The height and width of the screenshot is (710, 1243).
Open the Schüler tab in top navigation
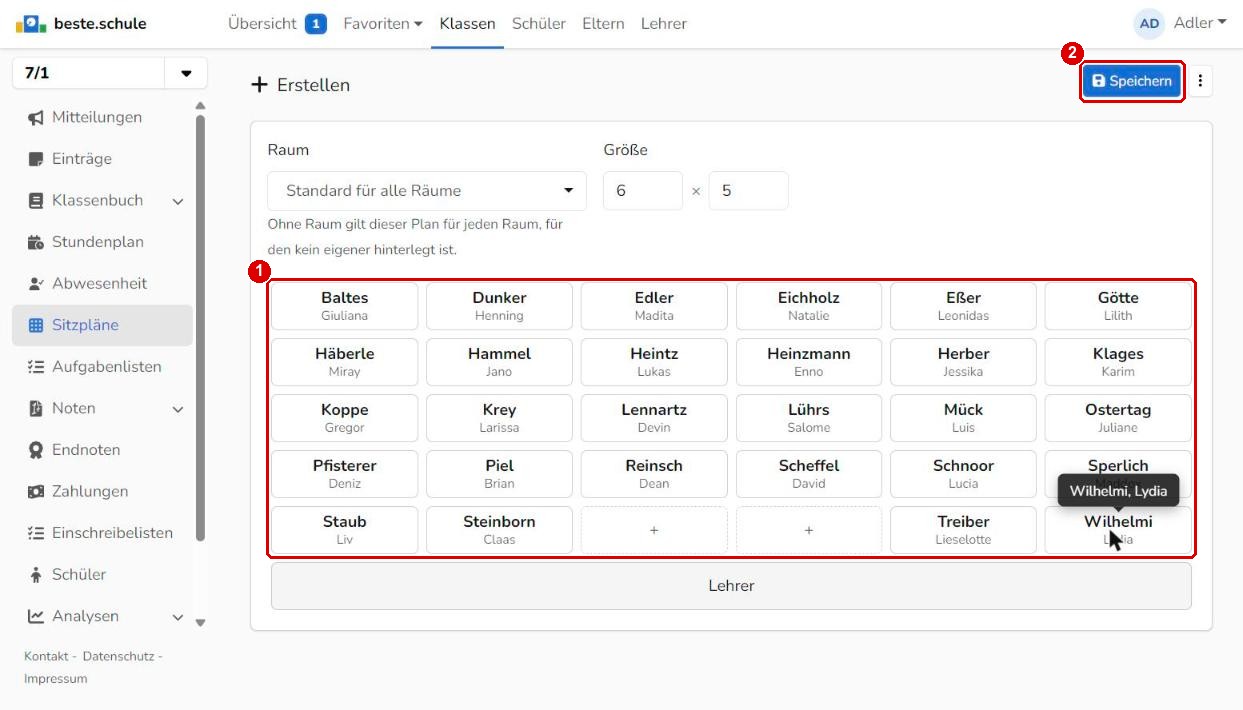point(539,23)
